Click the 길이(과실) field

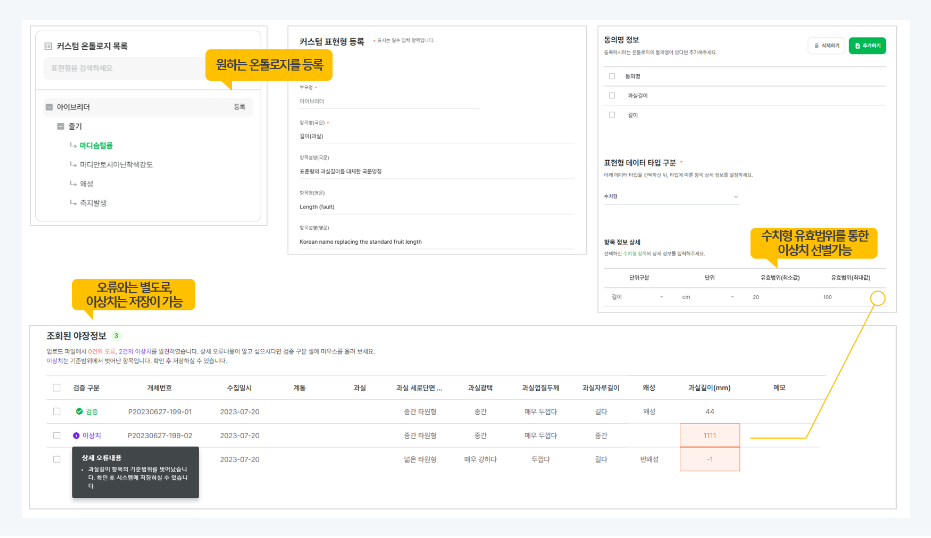pyautogui.click(x=436, y=137)
